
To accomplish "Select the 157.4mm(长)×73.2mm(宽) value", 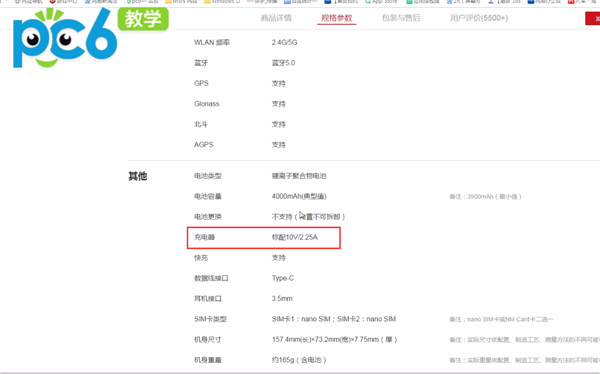I will (x=334, y=340).
